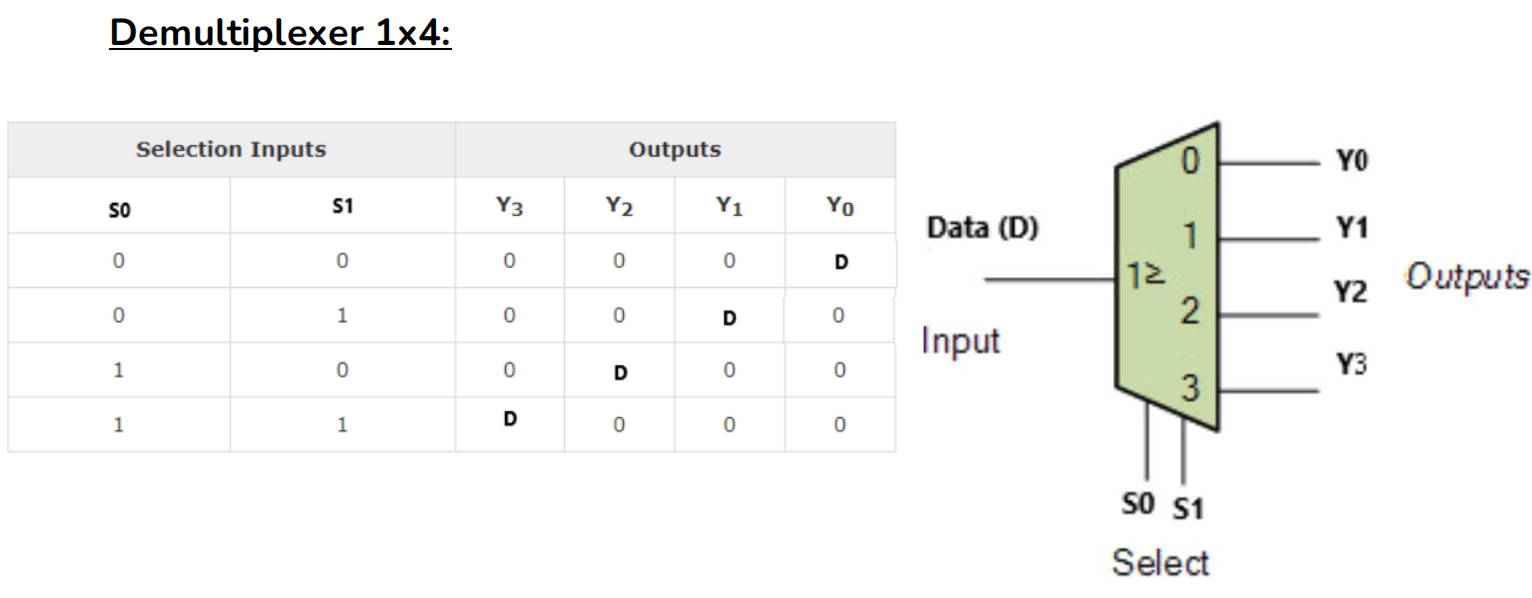The image size is (1532, 598).
Task: Select the Outputs table header
Action: click(x=675, y=150)
